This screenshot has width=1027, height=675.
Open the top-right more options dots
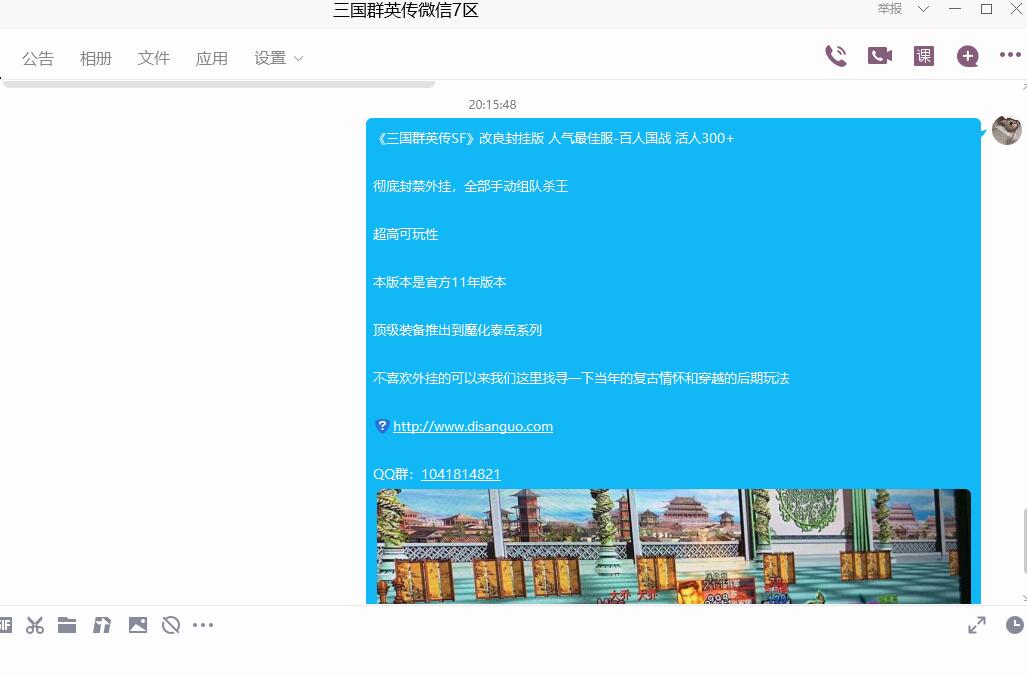pos(1010,55)
